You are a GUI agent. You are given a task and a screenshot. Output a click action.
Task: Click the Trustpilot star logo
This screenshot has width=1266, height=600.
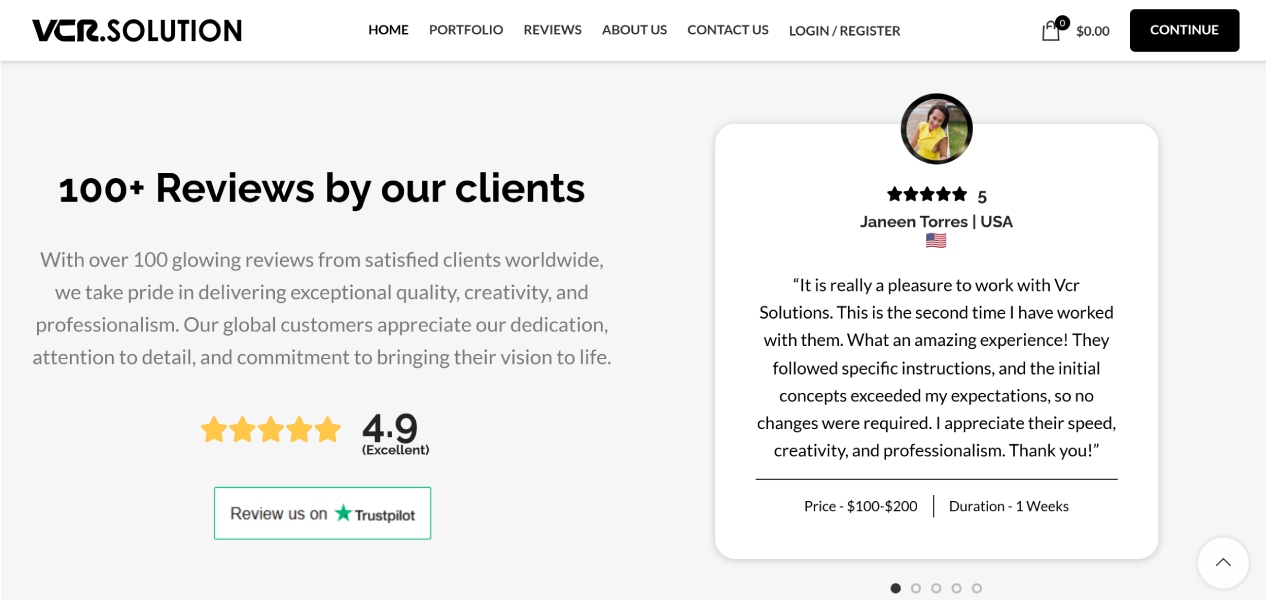(344, 513)
